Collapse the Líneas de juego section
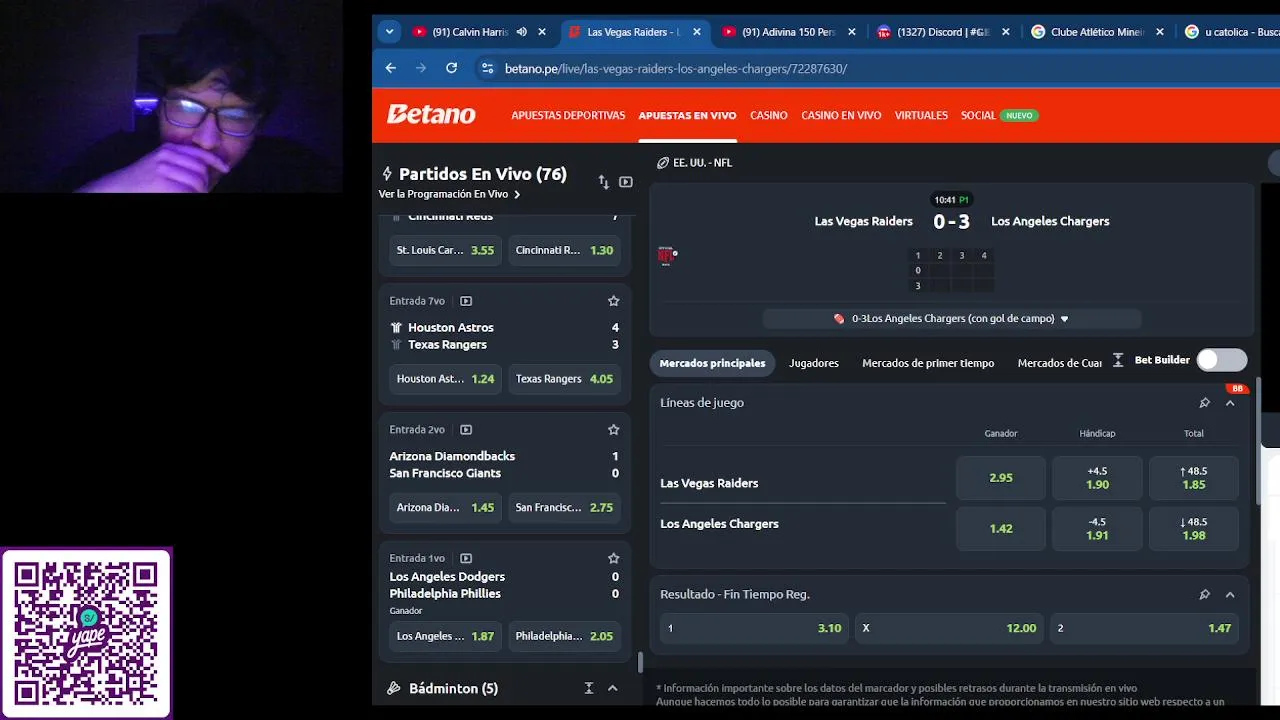Screen dimensions: 1280x720 pyautogui.click(x=1230, y=403)
